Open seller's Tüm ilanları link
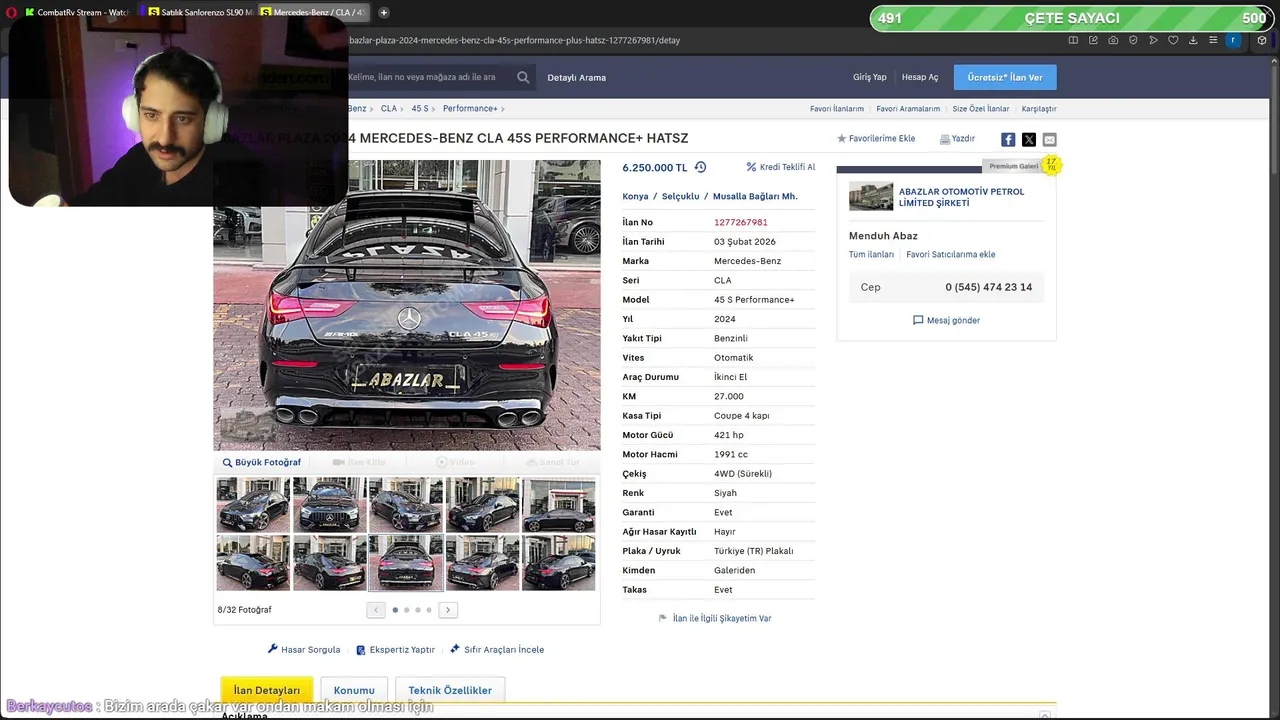 coord(871,254)
